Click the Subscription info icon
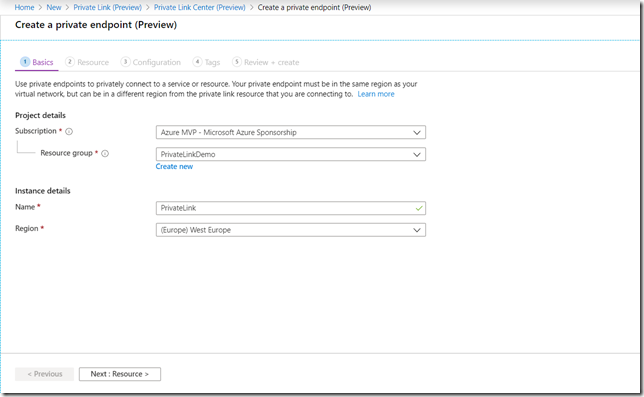This screenshot has height=397, width=644. point(69,131)
